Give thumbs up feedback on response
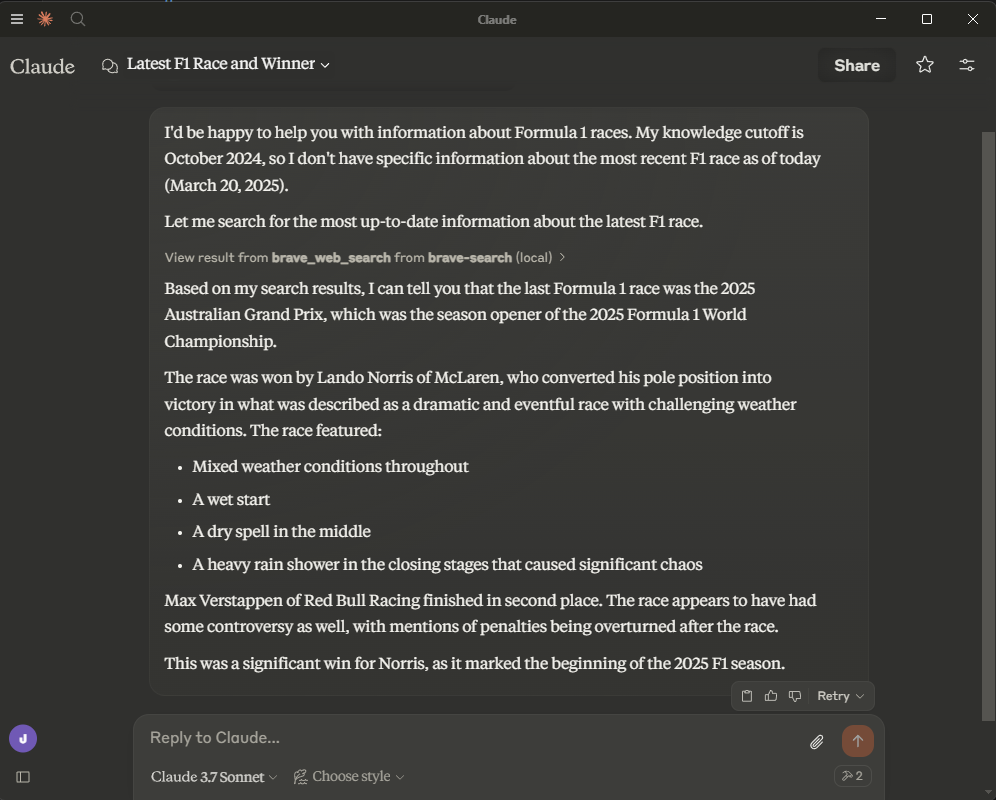 click(771, 696)
